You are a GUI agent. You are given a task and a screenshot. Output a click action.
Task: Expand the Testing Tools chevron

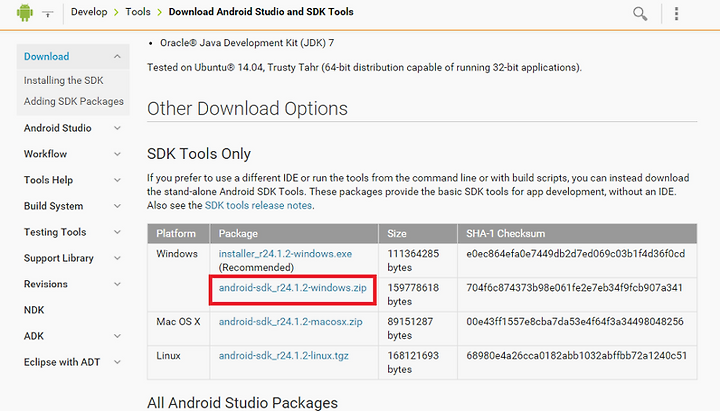tap(117, 232)
